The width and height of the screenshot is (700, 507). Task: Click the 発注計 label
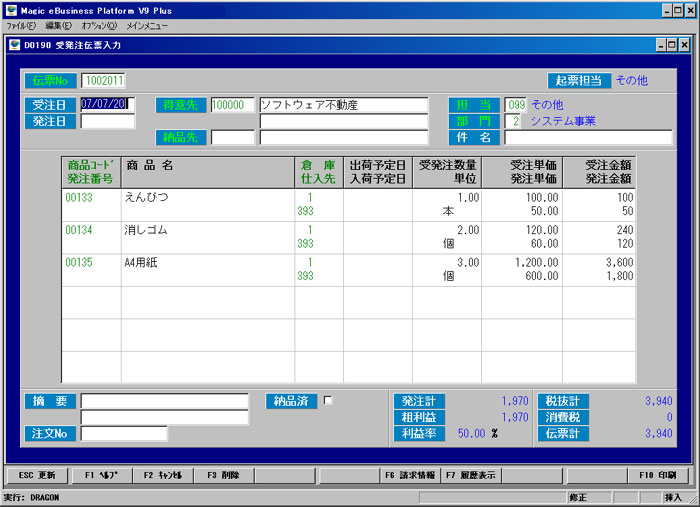coord(419,401)
